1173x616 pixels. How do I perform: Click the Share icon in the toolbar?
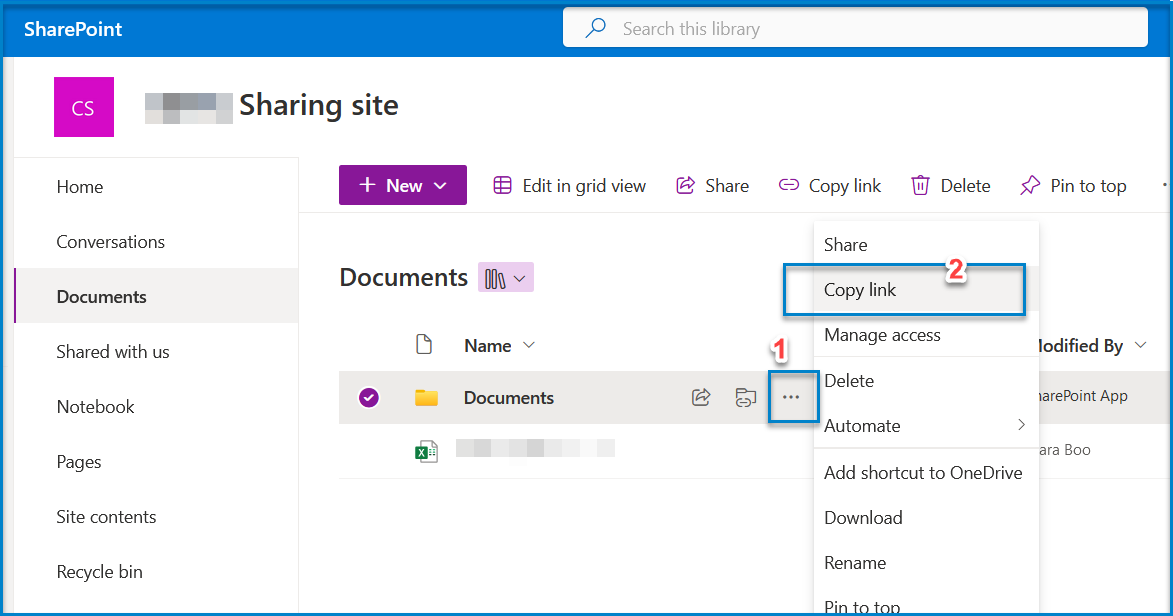(x=688, y=185)
